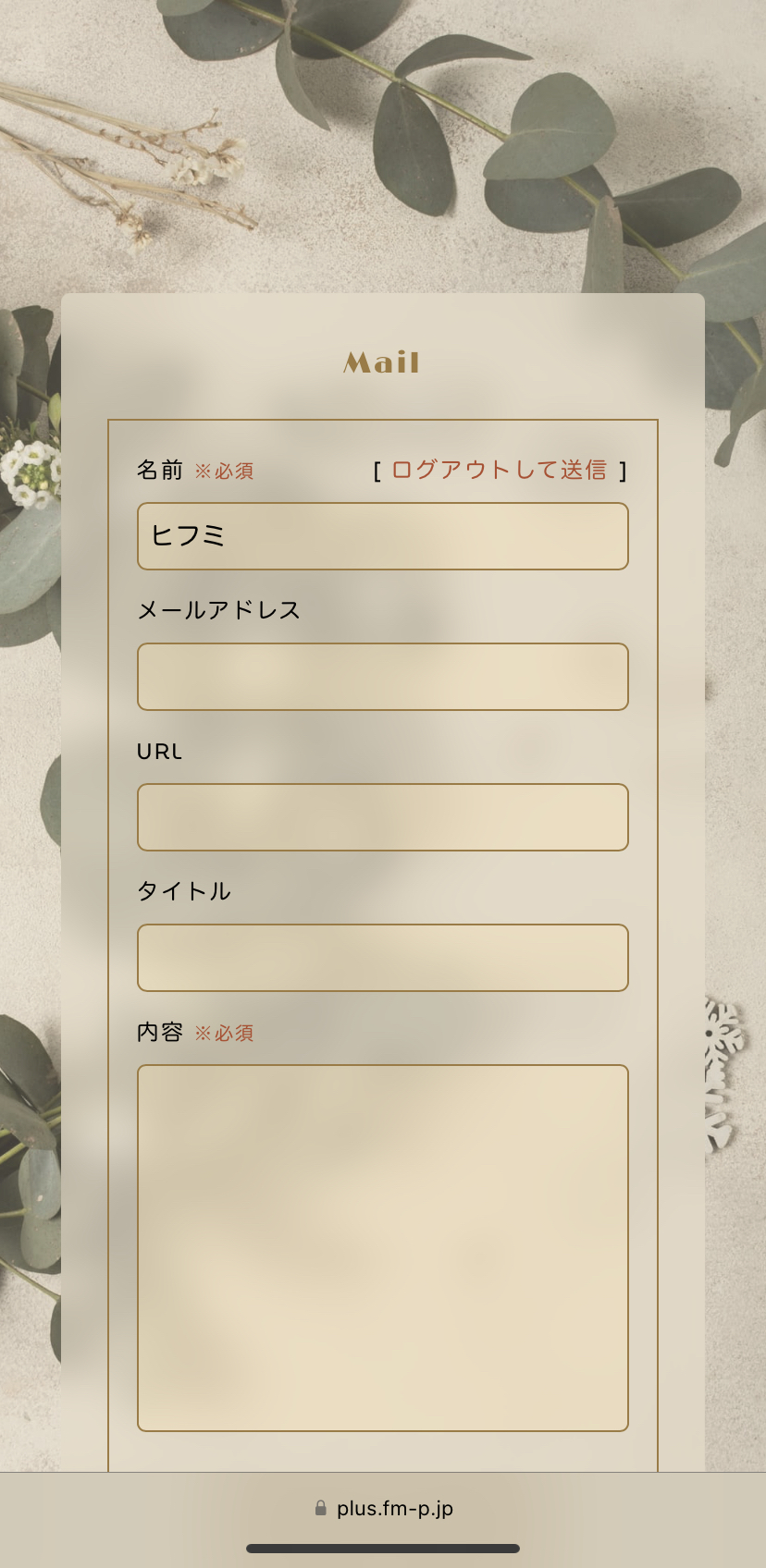Click the white snowflake ornament at right edge
The image size is (766, 1568).
[x=722, y=1072]
